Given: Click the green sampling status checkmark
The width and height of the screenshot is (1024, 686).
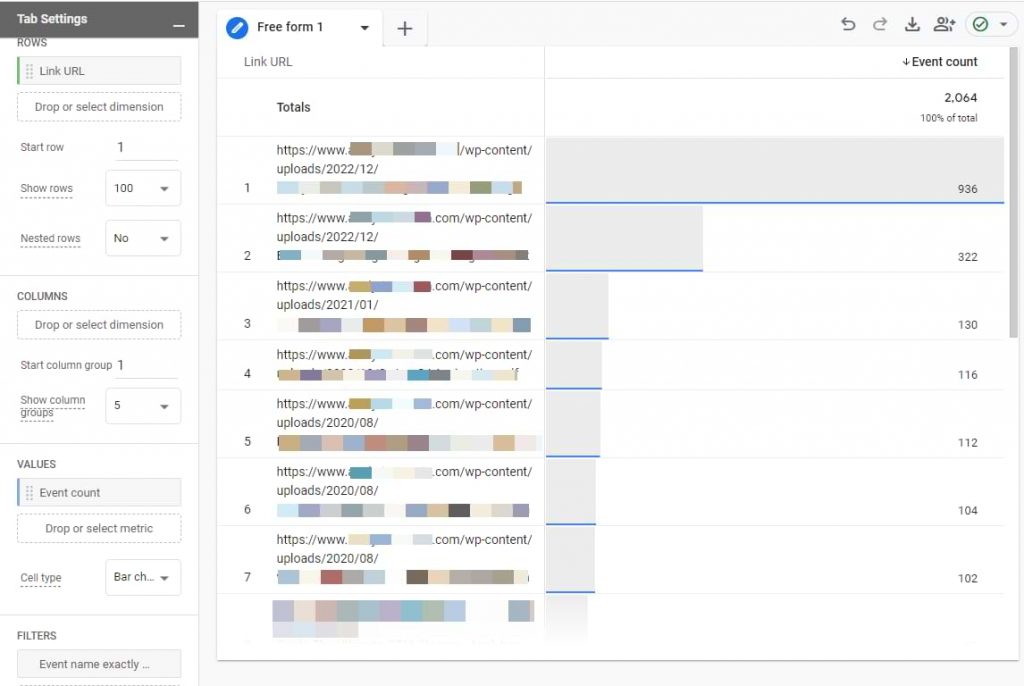Looking at the screenshot, I should (980, 23).
